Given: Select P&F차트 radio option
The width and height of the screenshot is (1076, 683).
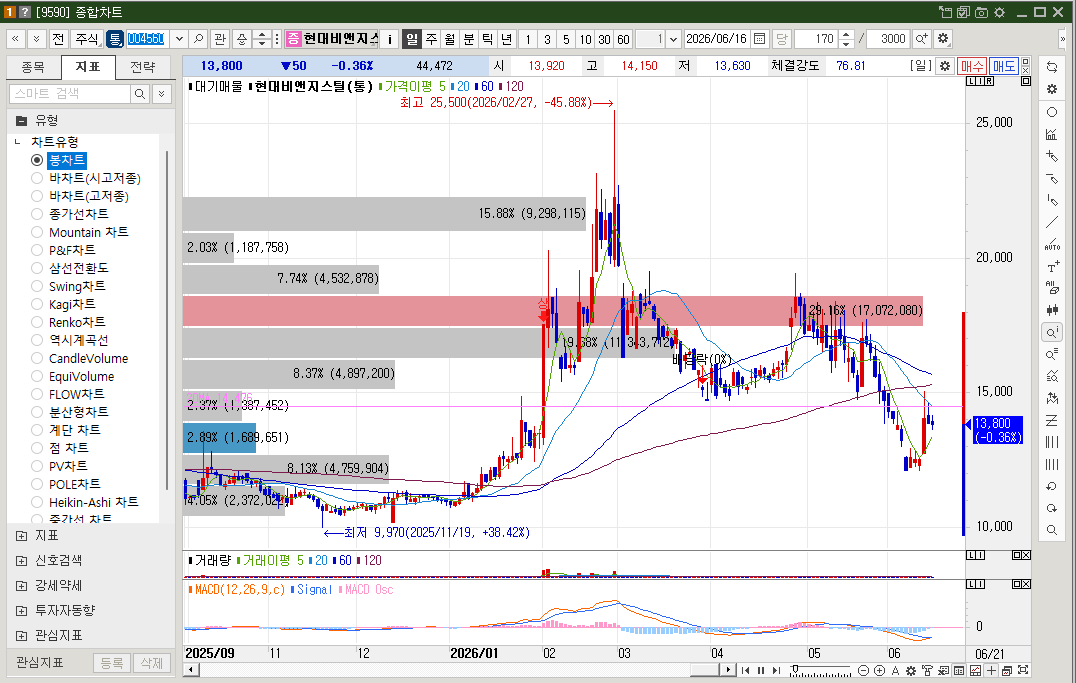Looking at the screenshot, I should click(37, 250).
